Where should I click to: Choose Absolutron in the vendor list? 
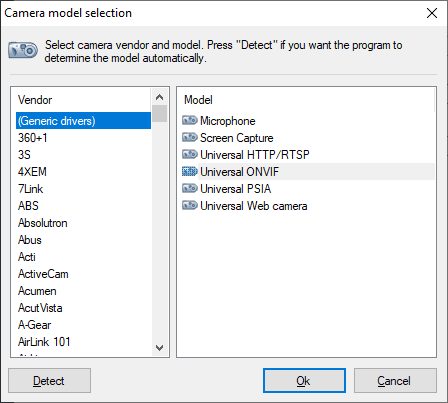(83, 223)
